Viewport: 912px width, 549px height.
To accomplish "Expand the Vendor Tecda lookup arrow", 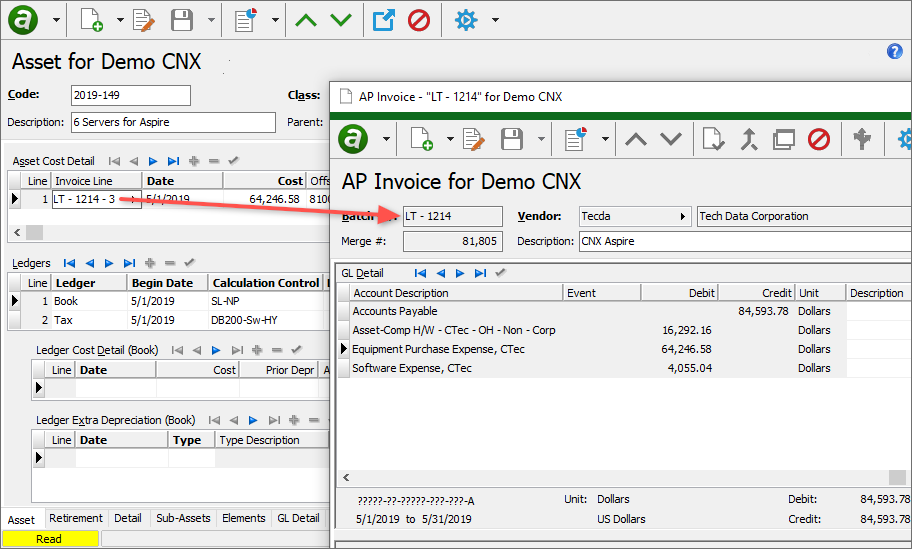I will [x=683, y=216].
